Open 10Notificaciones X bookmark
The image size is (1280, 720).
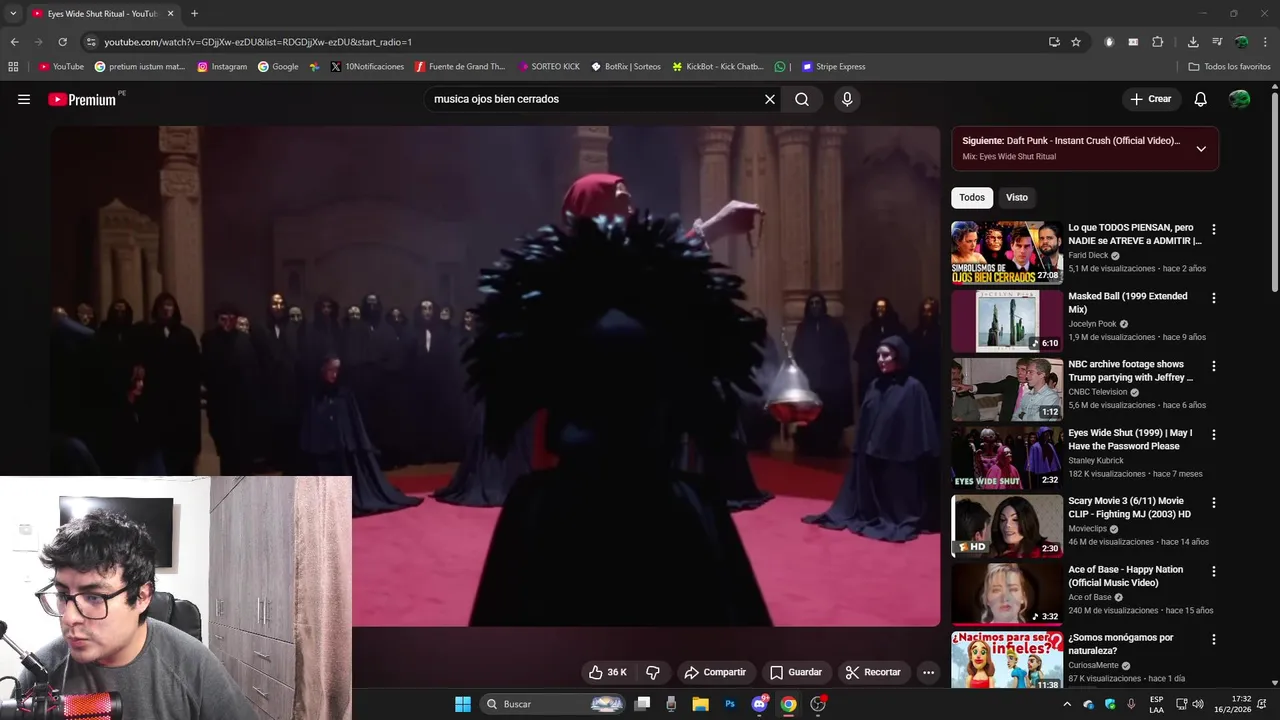pyautogui.click(x=367, y=67)
